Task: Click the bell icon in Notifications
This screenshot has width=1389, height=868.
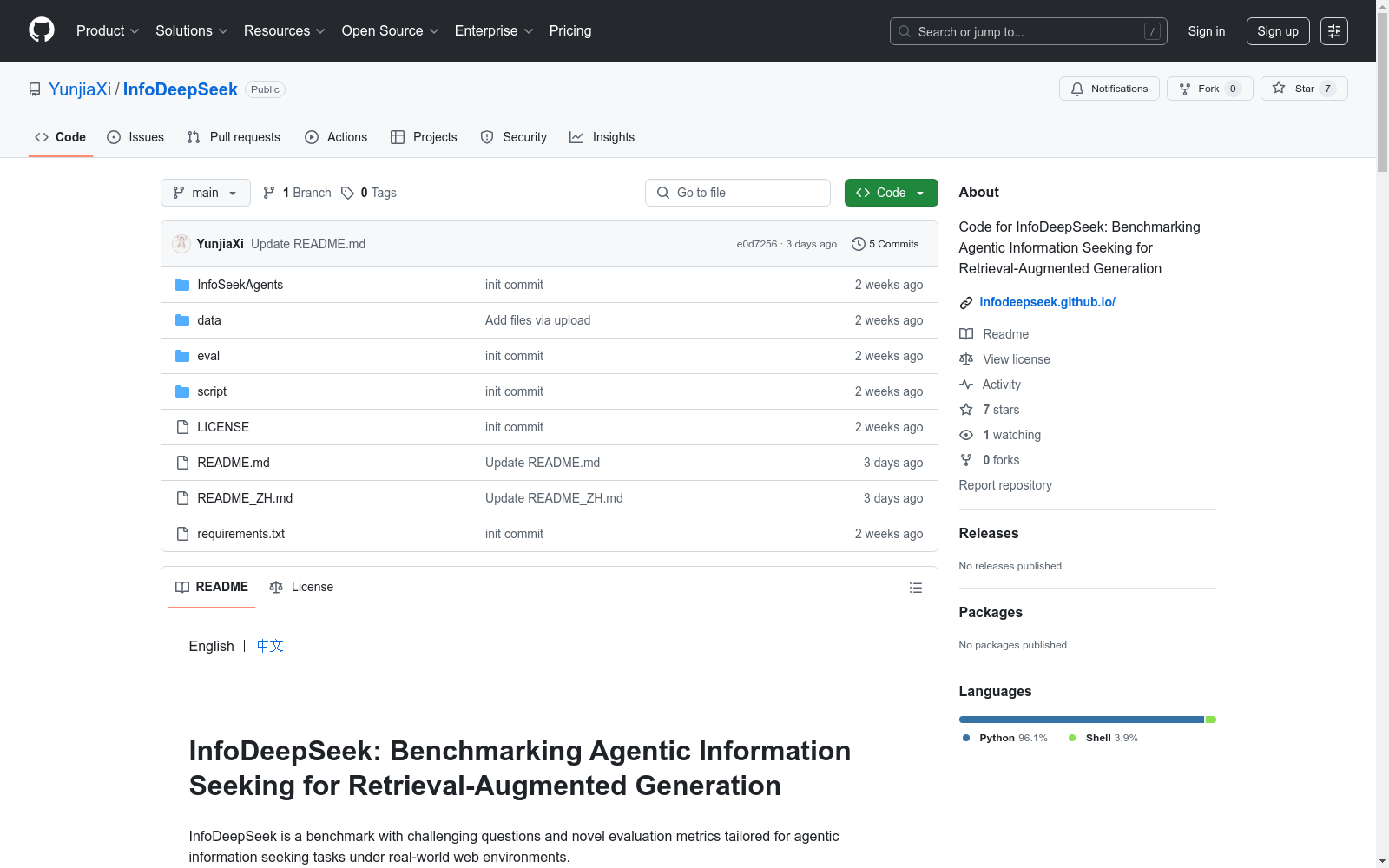Action: (1077, 89)
